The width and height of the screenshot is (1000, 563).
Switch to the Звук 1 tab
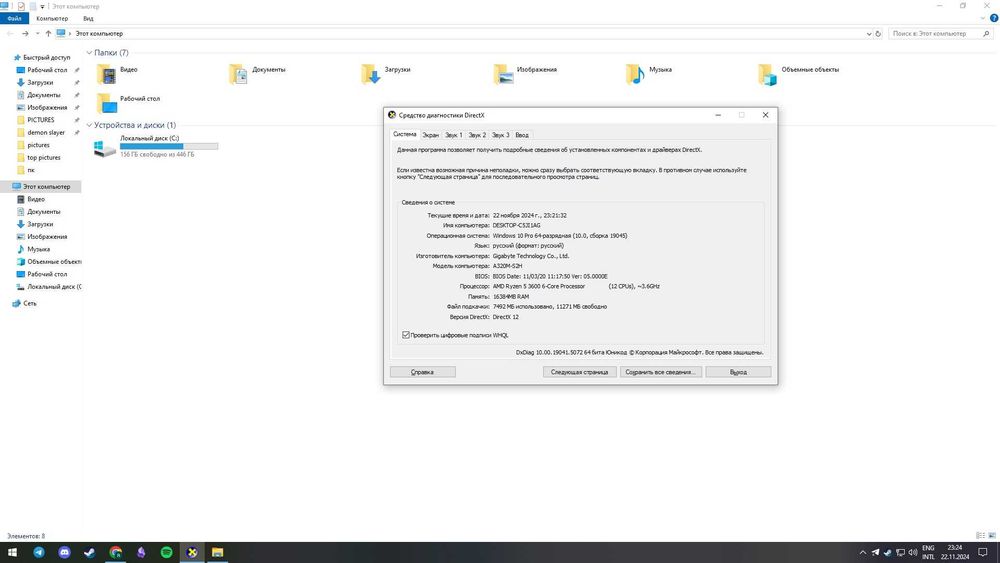click(x=453, y=135)
